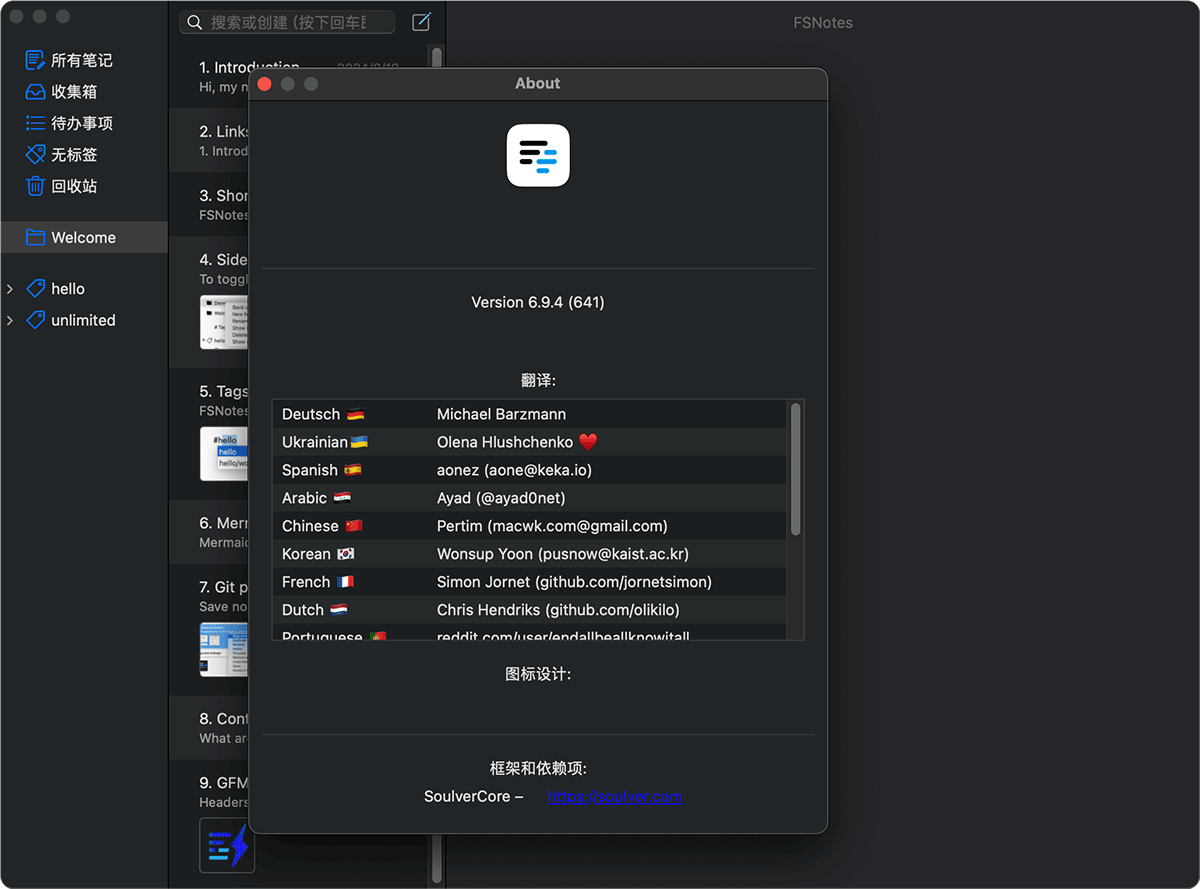The width and height of the screenshot is (1200, 889).
Task: Click the All Notes (所有笔记) icon
Action: [35, 60]
